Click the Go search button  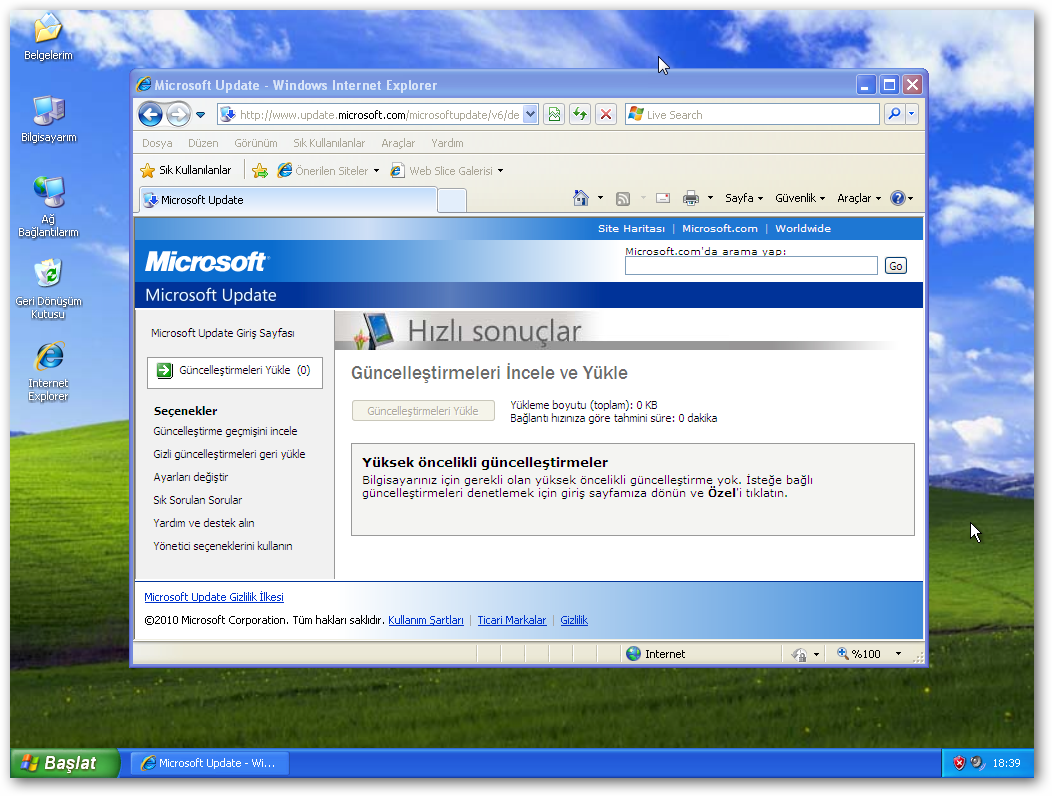[x=895, y=266]
